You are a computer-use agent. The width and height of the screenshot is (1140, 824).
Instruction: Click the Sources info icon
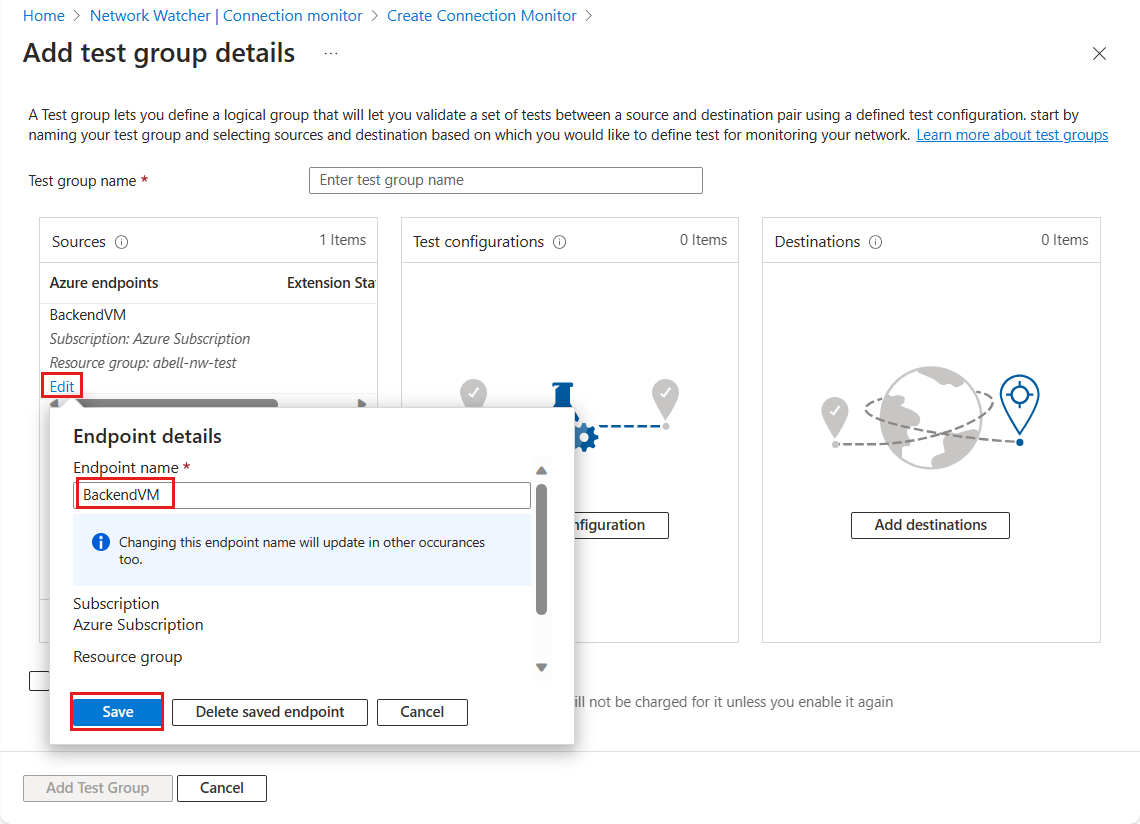click(x=121, y=241)
